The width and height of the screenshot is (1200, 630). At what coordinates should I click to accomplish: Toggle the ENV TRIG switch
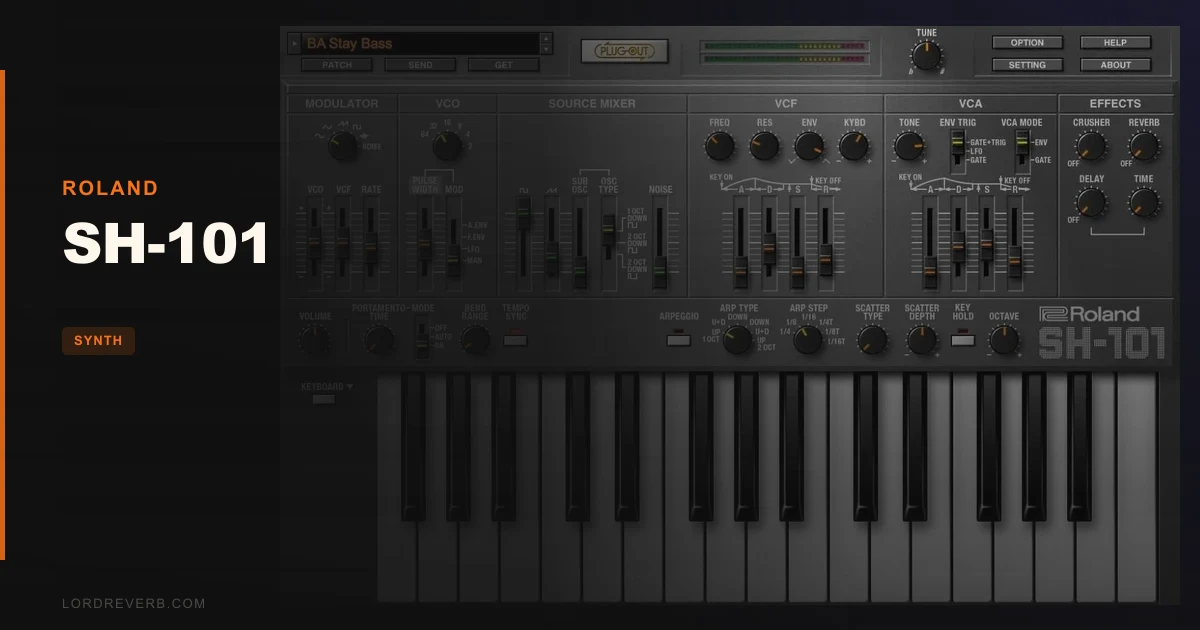tap(957, 152)
